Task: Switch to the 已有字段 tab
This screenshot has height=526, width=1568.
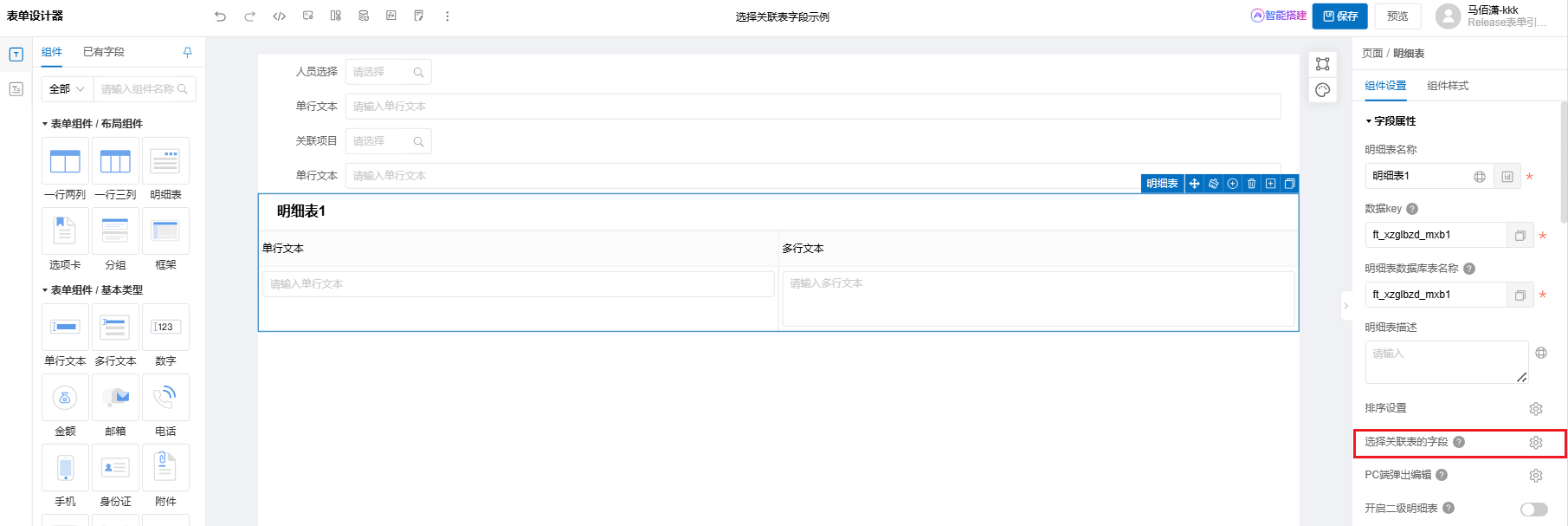Action: pyautogui.click(x=104, y=52)
